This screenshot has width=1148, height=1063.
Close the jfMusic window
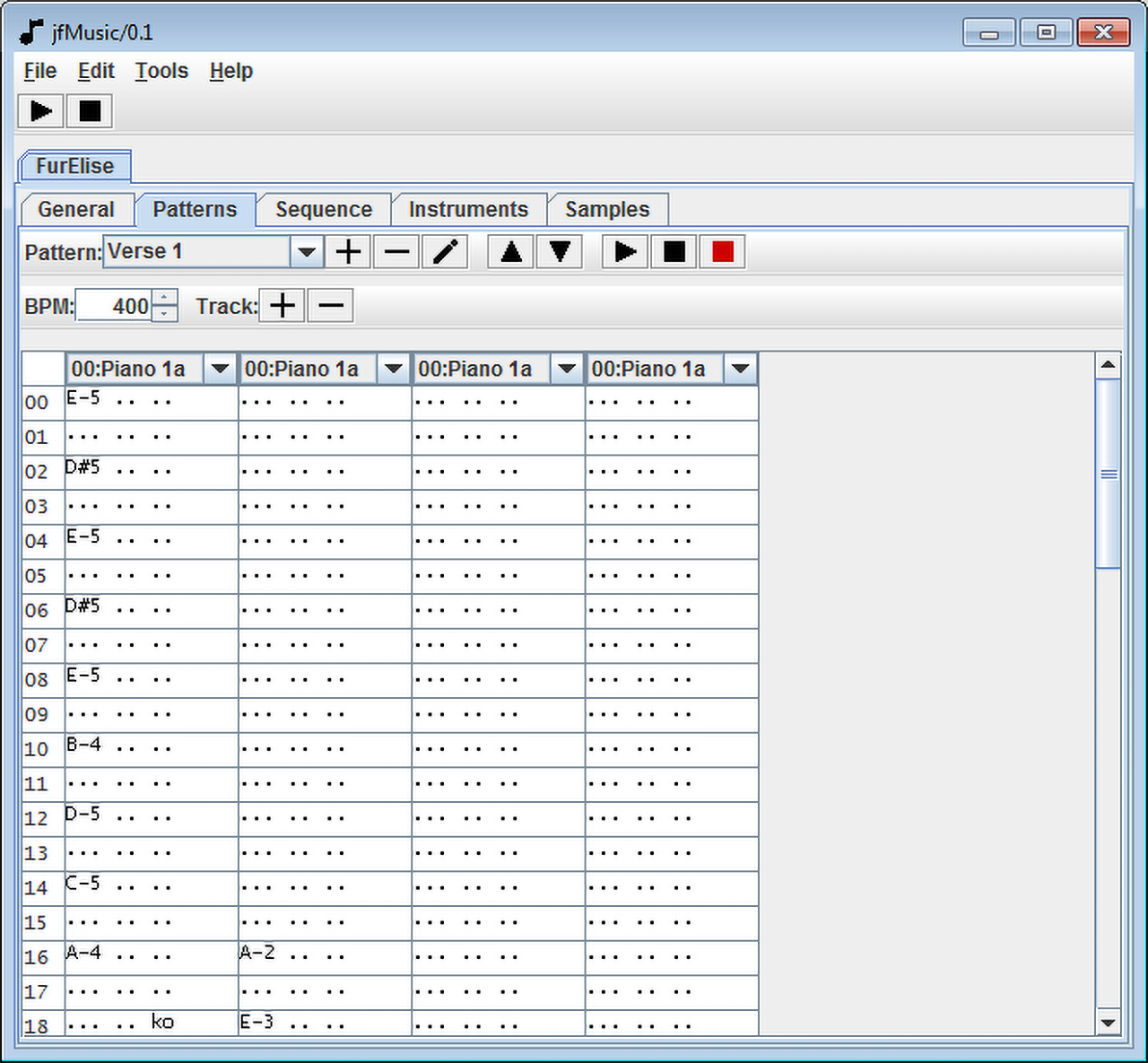click(1103, 33)
